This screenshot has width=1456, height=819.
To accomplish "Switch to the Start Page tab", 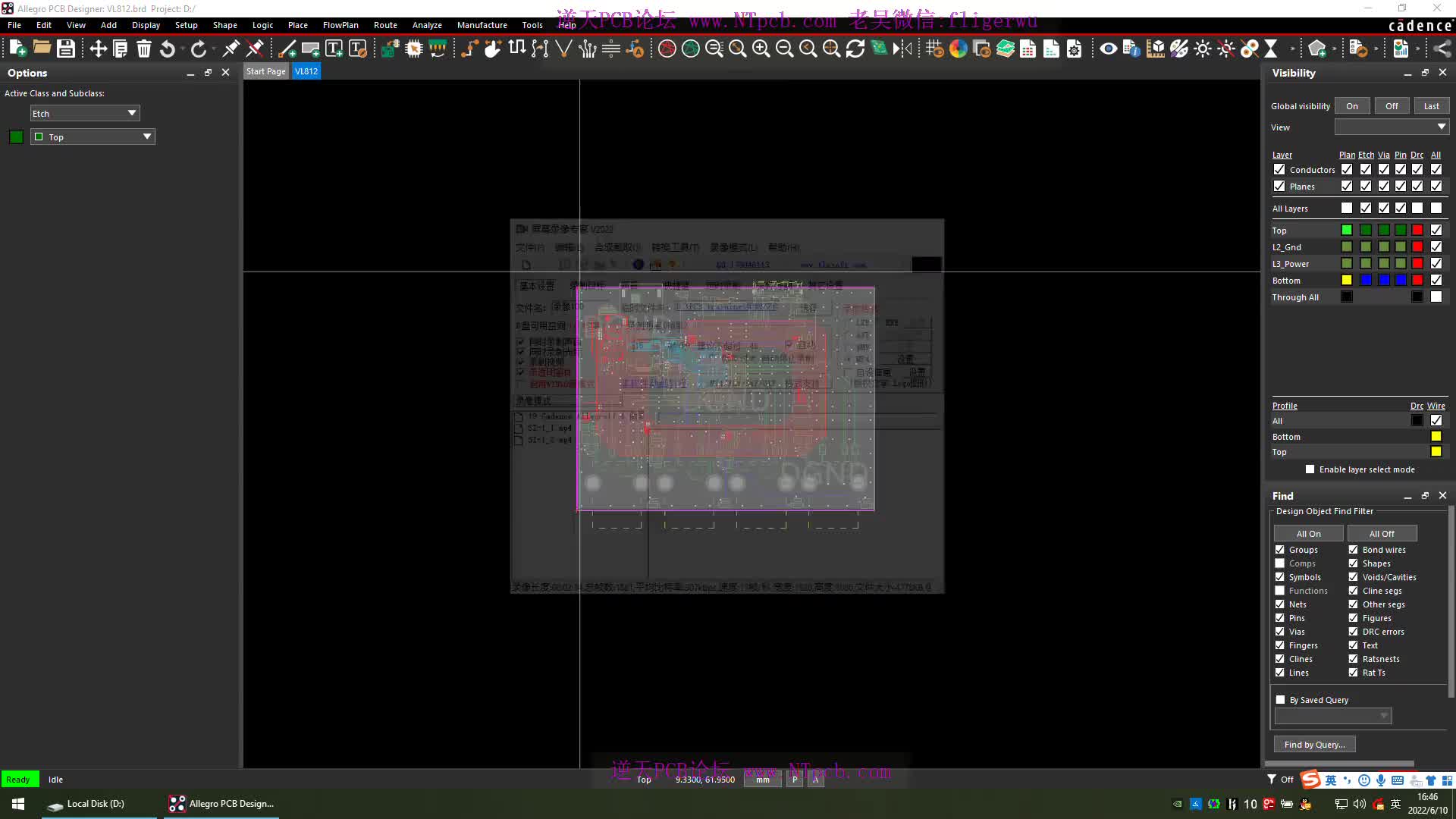I will click(x=266, y=71).
